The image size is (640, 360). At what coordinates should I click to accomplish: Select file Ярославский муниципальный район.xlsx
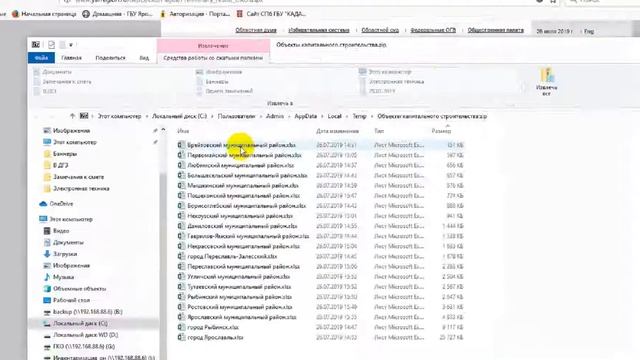click(x=320, y=317)
